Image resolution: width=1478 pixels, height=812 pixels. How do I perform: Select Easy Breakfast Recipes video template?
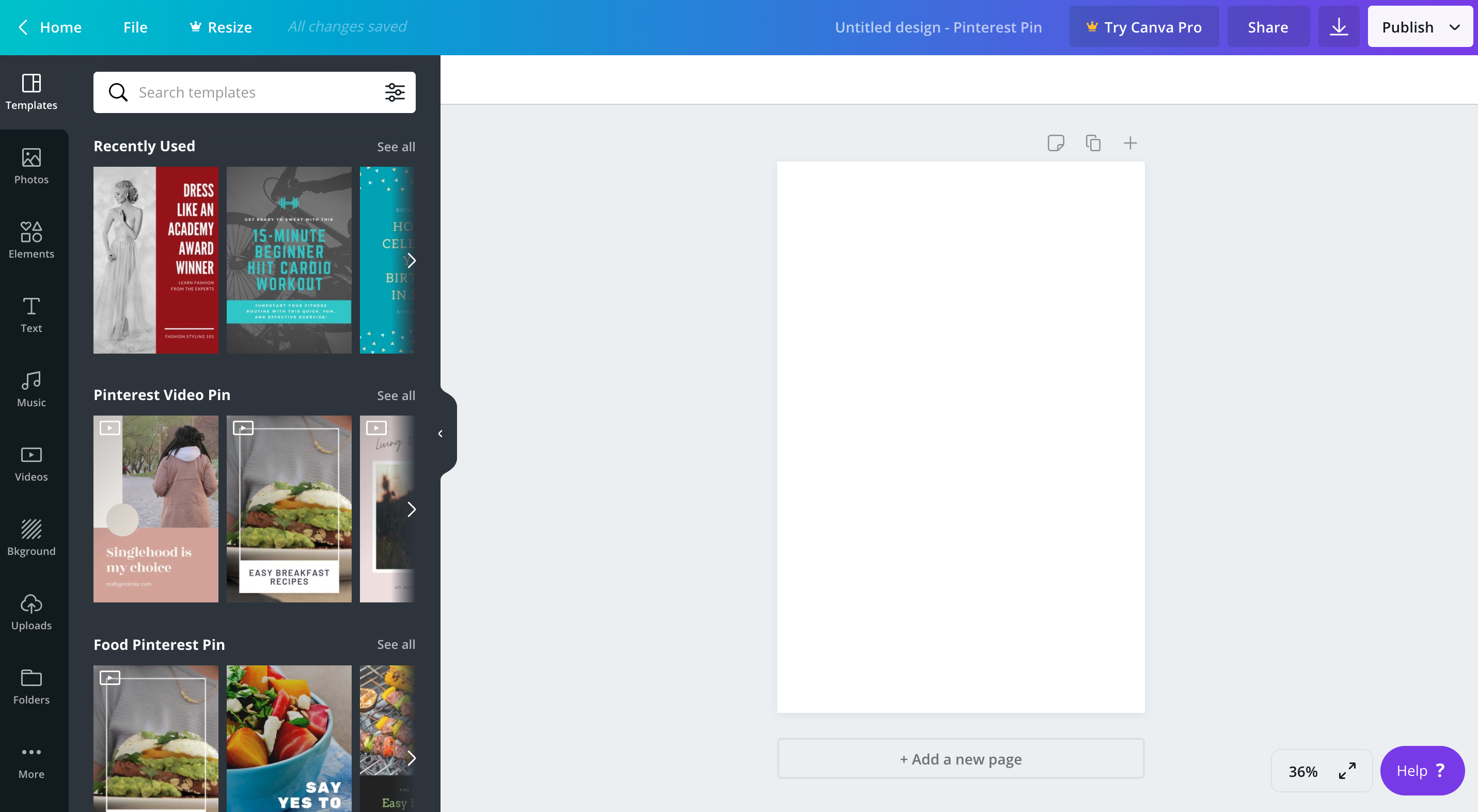[289, 509]
